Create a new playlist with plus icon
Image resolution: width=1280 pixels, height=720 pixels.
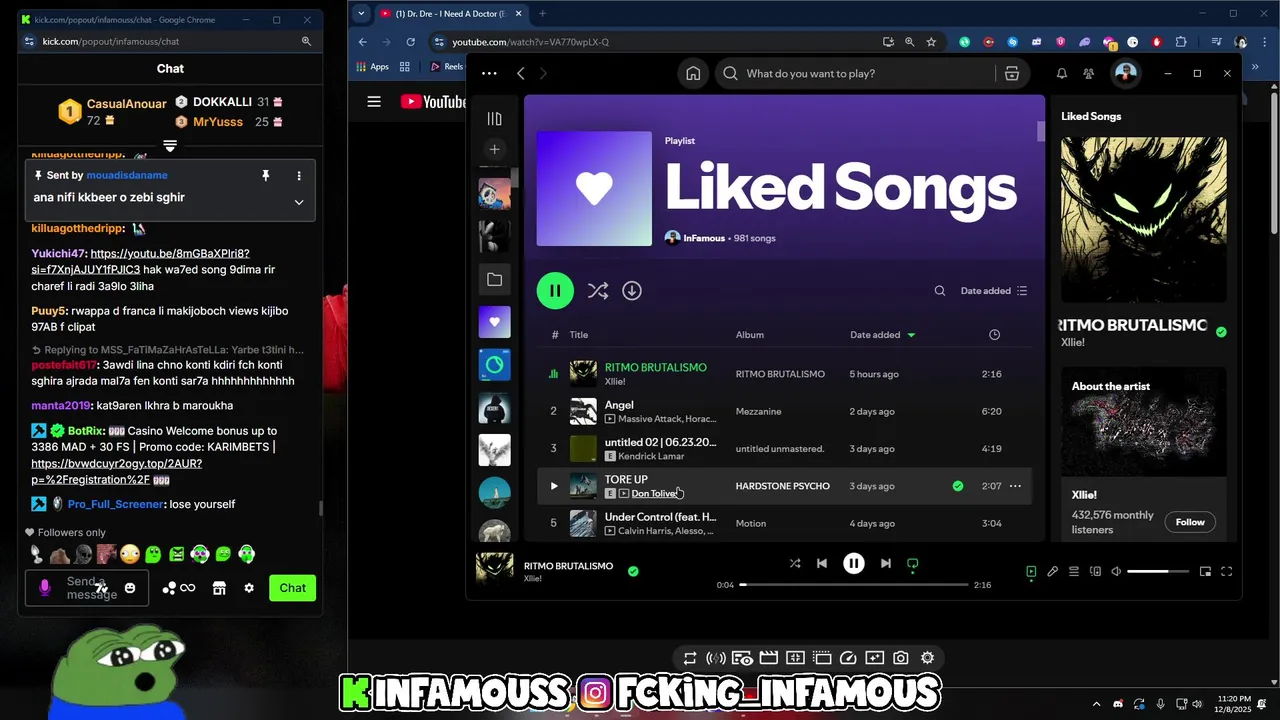click(494, 149)
